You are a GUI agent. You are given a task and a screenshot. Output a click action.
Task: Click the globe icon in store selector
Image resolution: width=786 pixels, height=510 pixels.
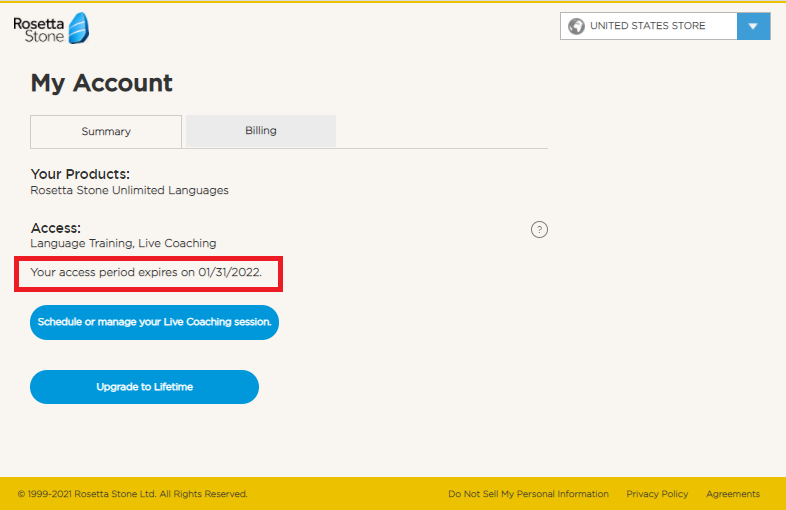click(x=576, y=26)
